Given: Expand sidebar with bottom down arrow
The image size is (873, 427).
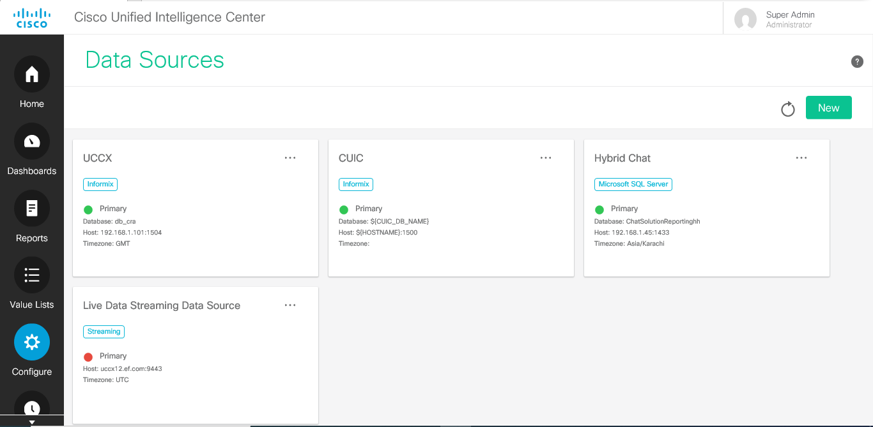Looking at the screenshot, I should [31, 422].
